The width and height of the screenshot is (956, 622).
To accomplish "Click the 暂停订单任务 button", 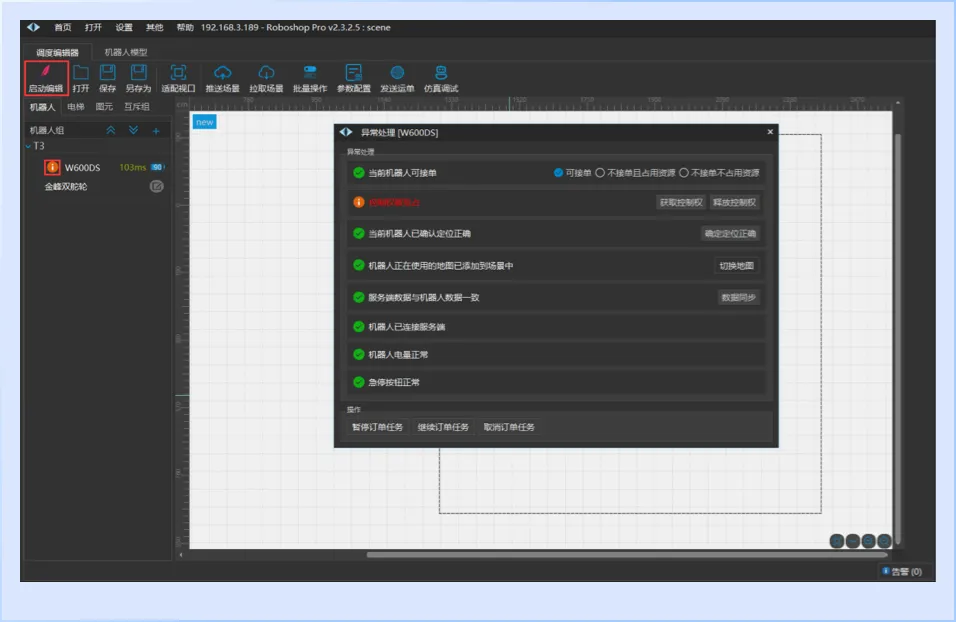I will point(377,427).
